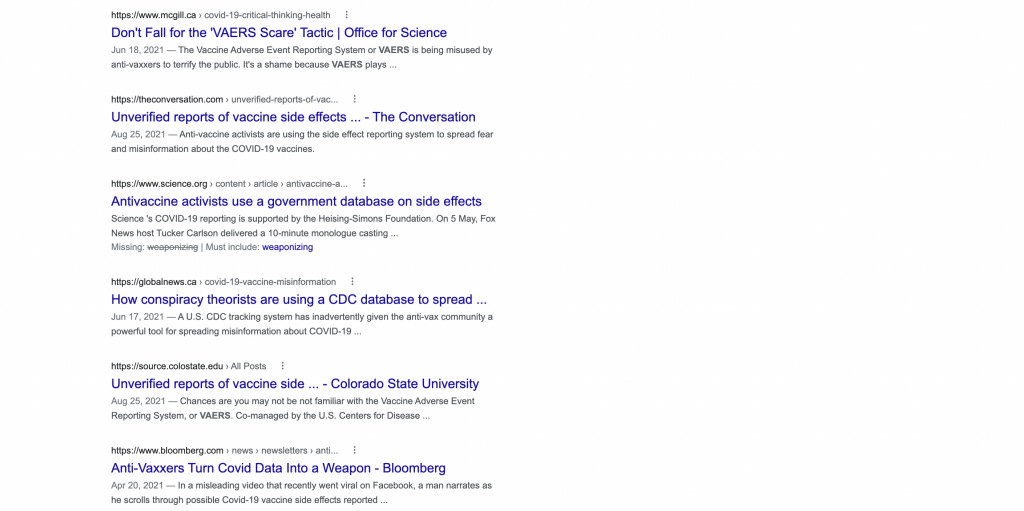Click the https://www.bloomberg.com URL breadcrumb
The image size is (1024, 511).
coord(225,450)
